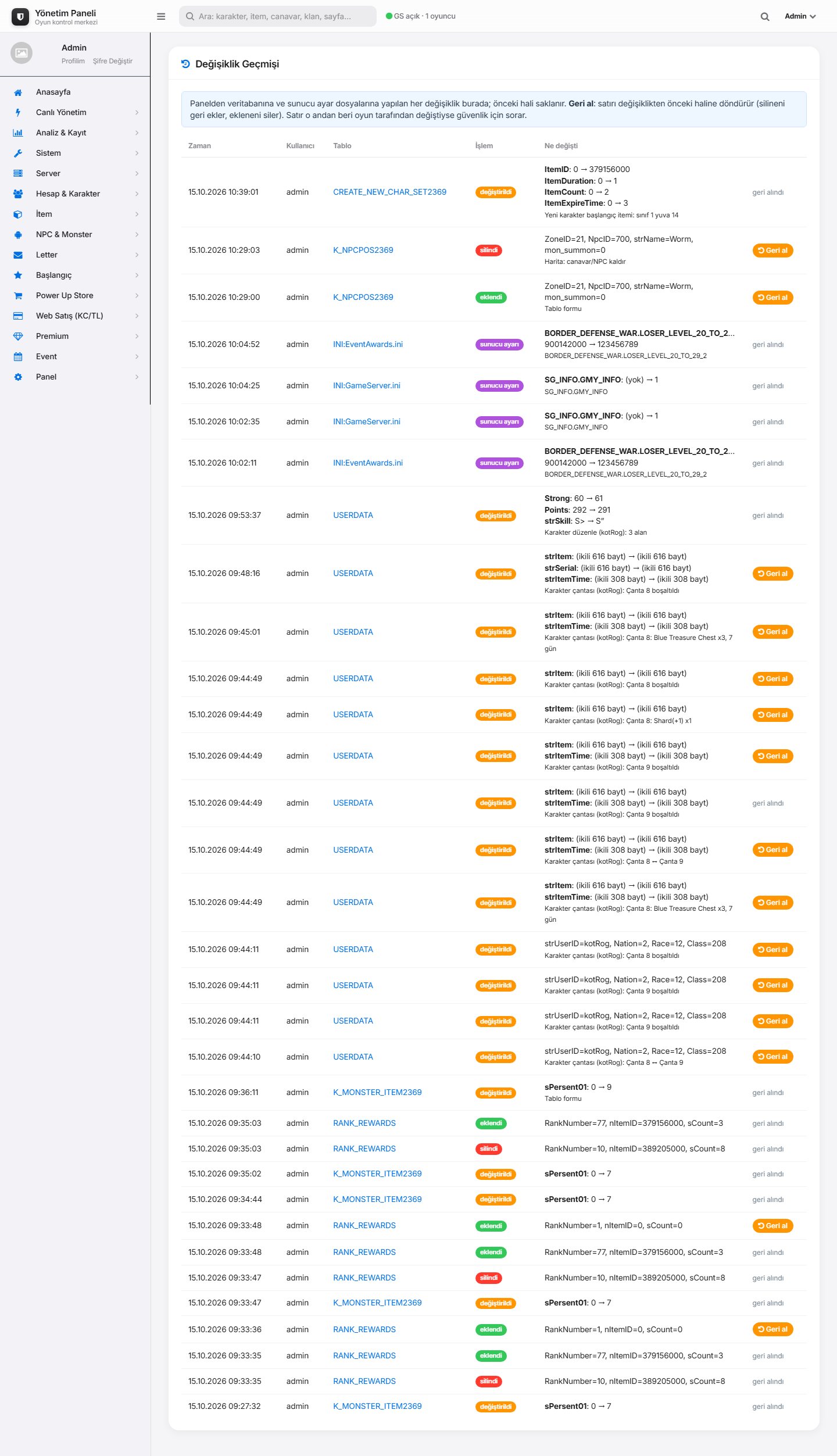Click the Anasayfa home icon
Viewport: 837px width, 1456px height.
tap(18, 92)
